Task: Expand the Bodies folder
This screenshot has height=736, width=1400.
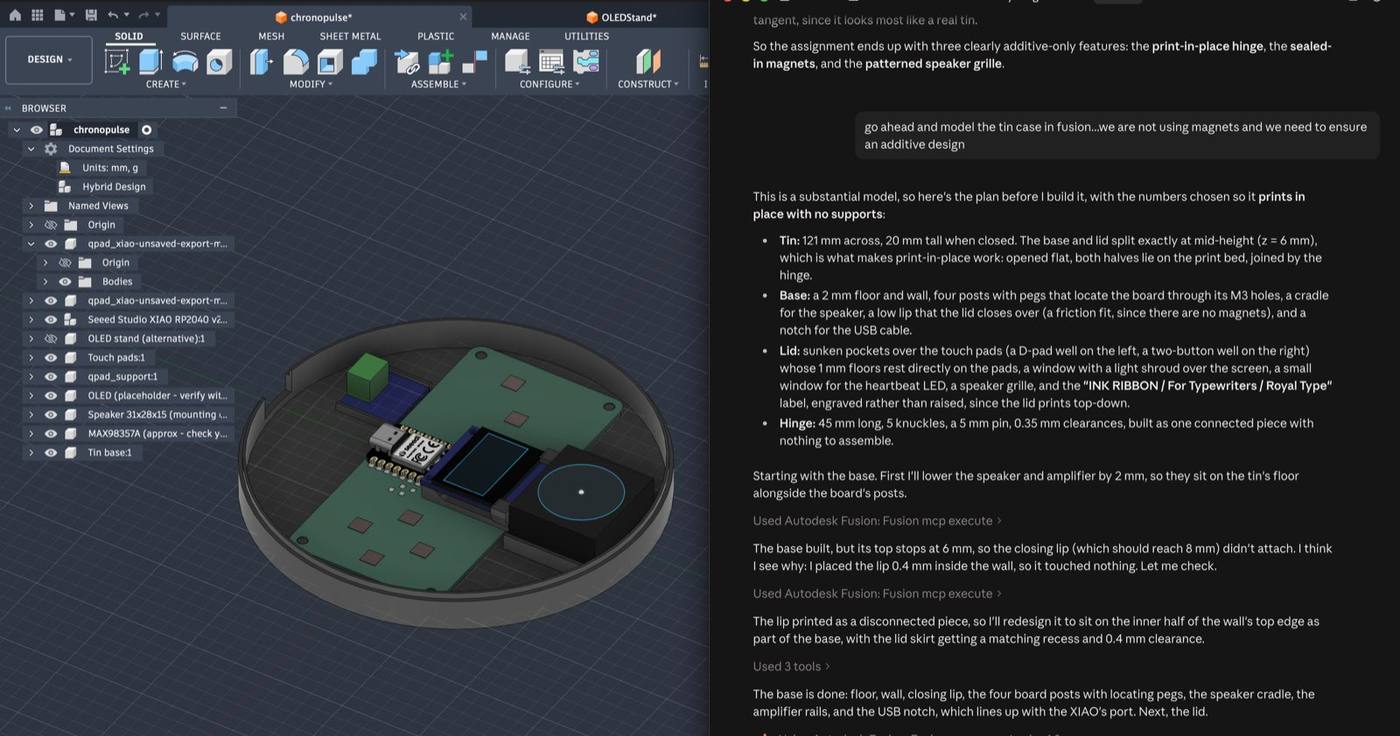Action: pyautogui.click(x=45, y=282)
